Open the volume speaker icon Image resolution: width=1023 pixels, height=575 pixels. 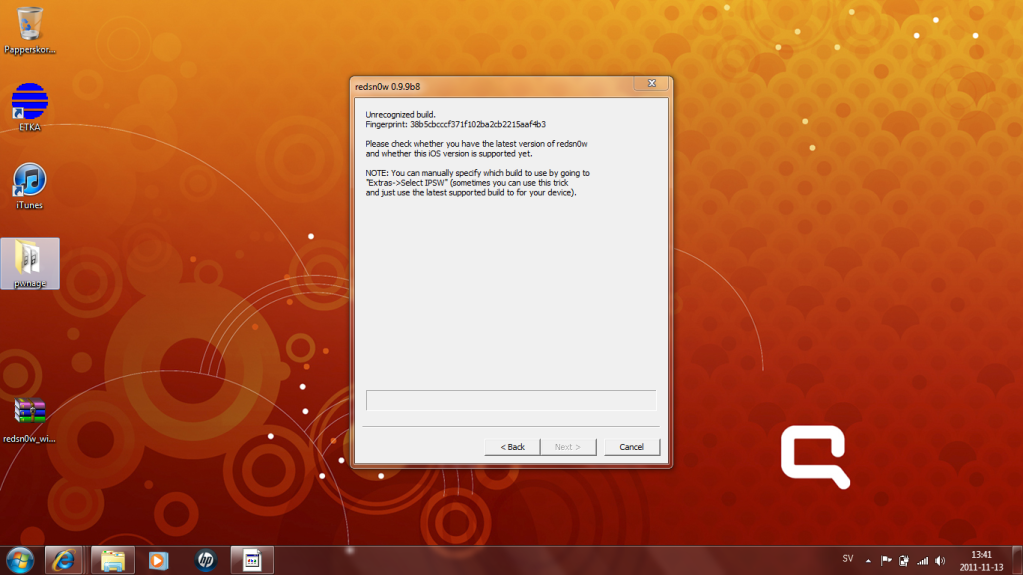[x=940, y=561]
